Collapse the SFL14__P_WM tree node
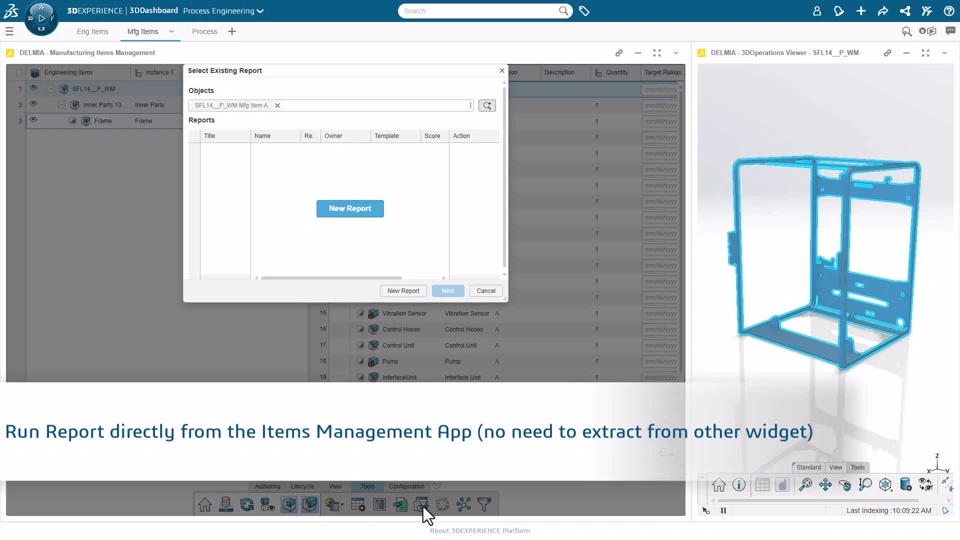Image resolution: width=960 pixels, height=540 pixels. pyautogui.click(x=51, y=89)
